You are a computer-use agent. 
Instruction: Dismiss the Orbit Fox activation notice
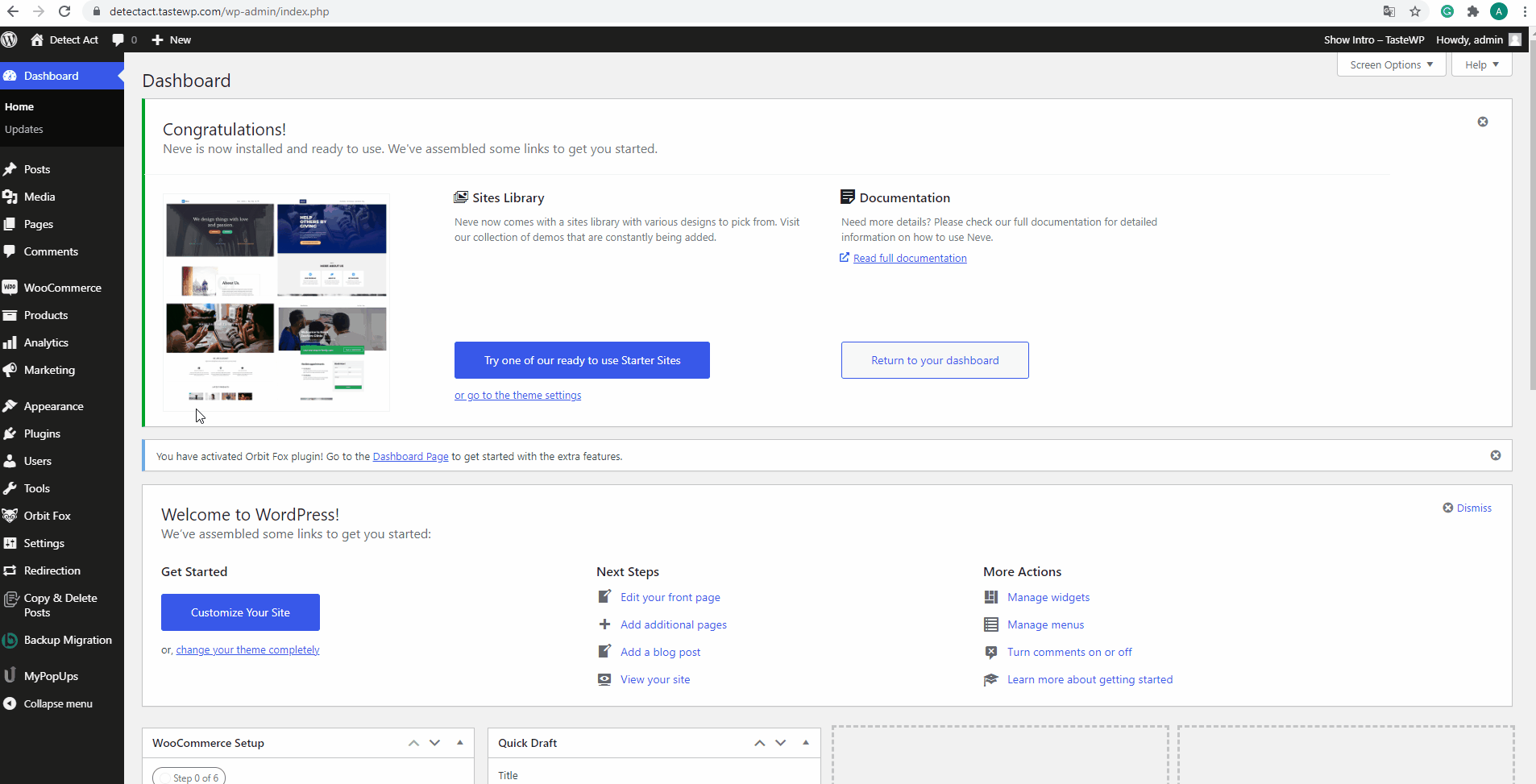point(1496,455)
